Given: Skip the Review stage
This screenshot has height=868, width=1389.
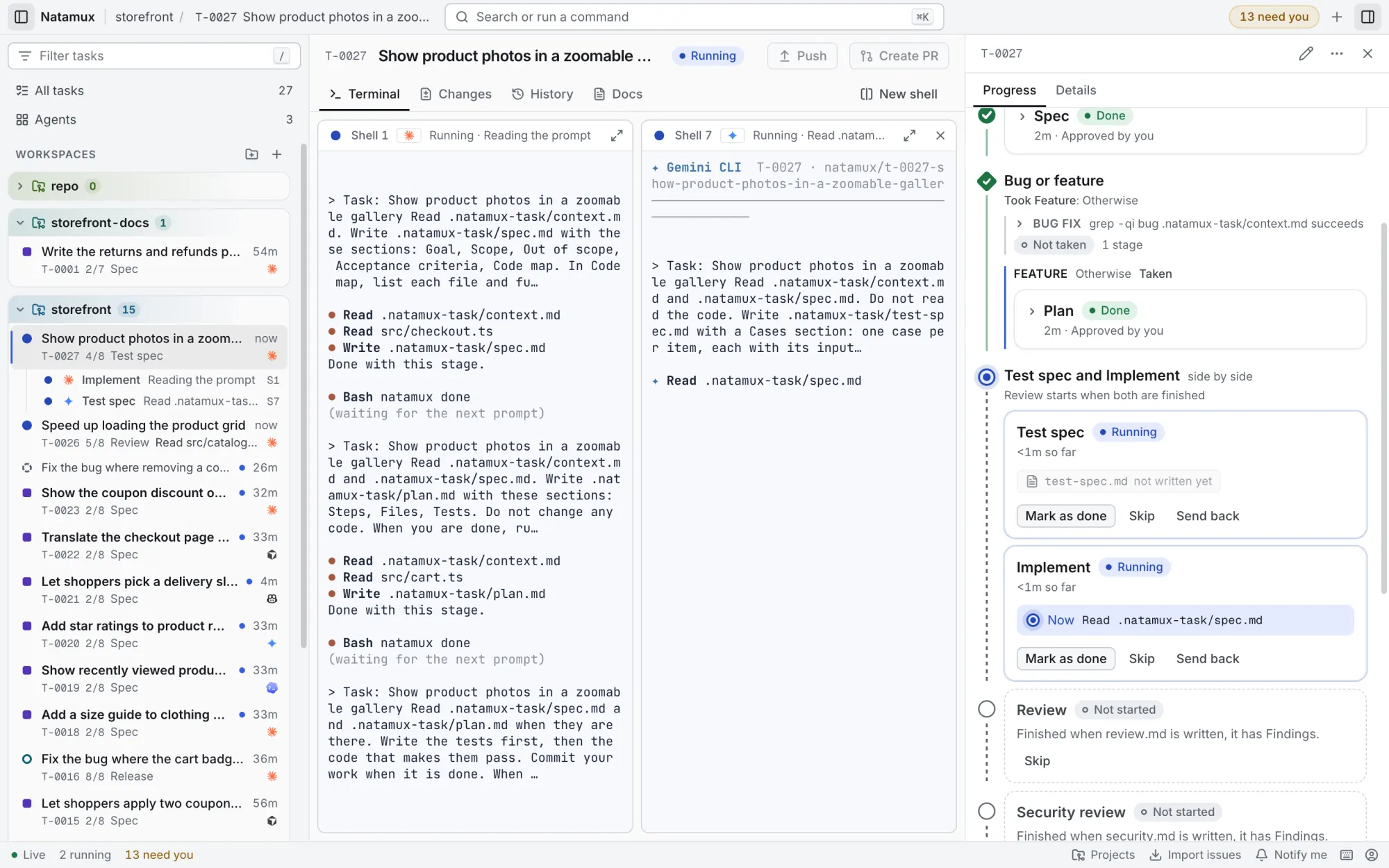Looking at the screenshot, I should [1037, 760].
